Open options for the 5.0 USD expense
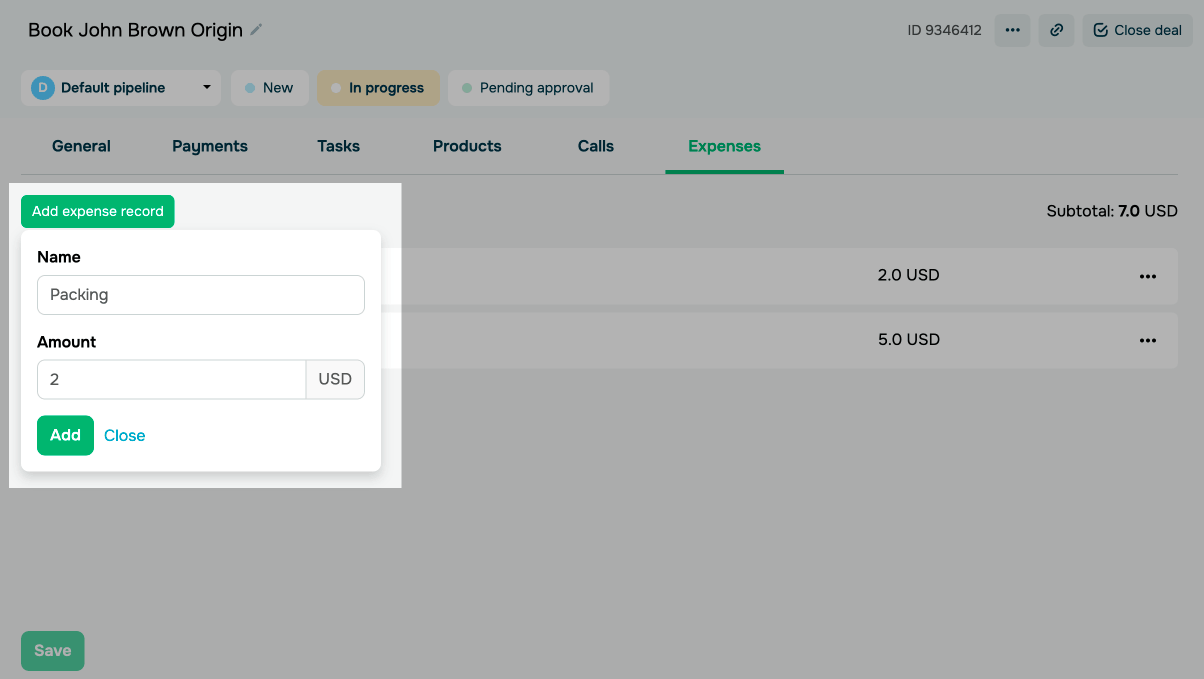Viewport: 1204px width, 679px height. coord(1147,340)
